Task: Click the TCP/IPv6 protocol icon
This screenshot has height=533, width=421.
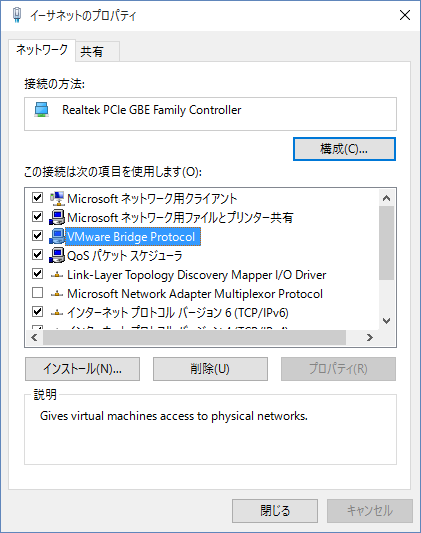Action: click(57, 313)
